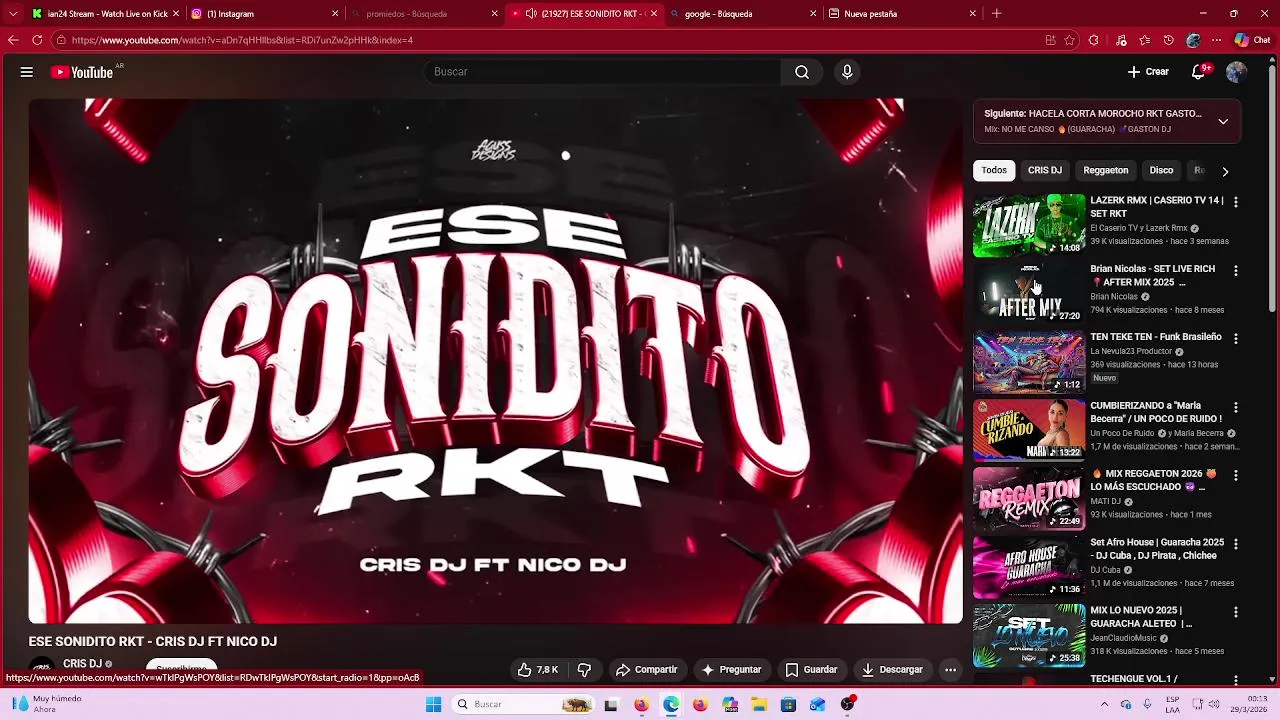
Task: Open LAZERK RMX video thumbnail
Action: click(x=1029, y=225)
